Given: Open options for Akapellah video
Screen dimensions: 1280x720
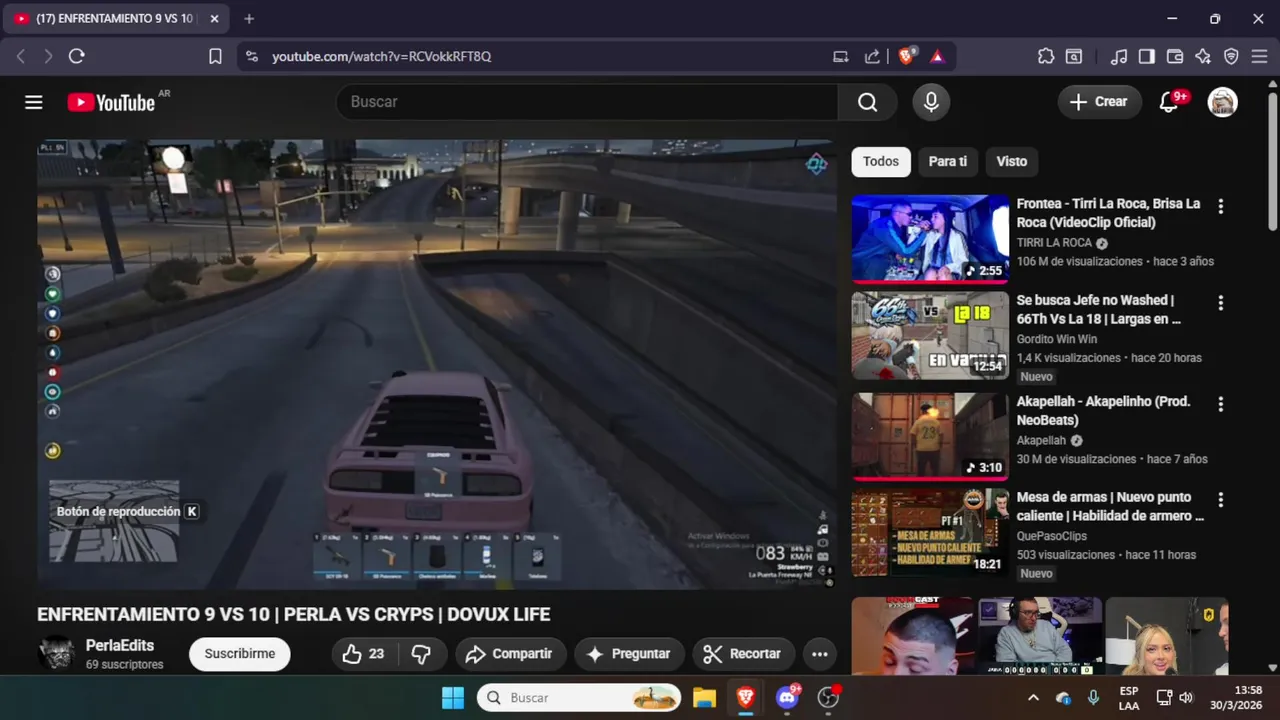Looking at the screenshot, I should [x=1220, y=404].
